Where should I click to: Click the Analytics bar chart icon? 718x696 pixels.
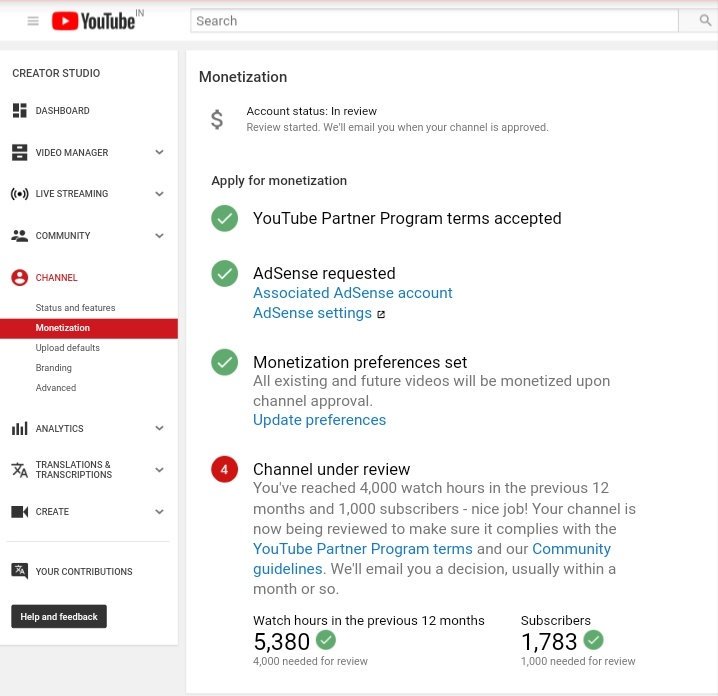(x=19, y=429)
